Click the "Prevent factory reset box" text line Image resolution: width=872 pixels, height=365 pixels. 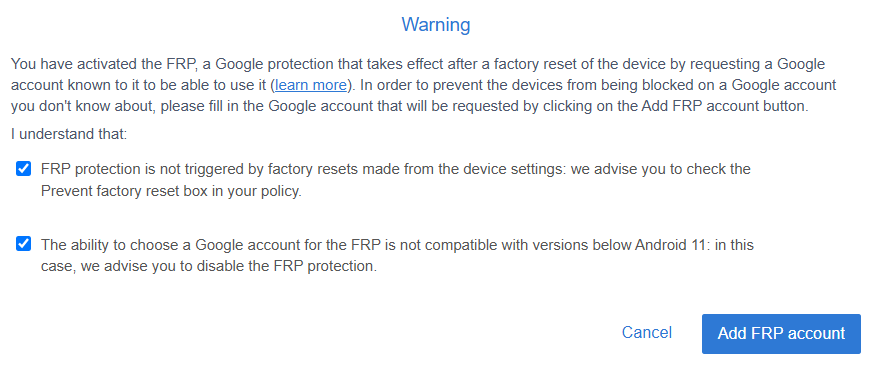[x=171, y=191]
